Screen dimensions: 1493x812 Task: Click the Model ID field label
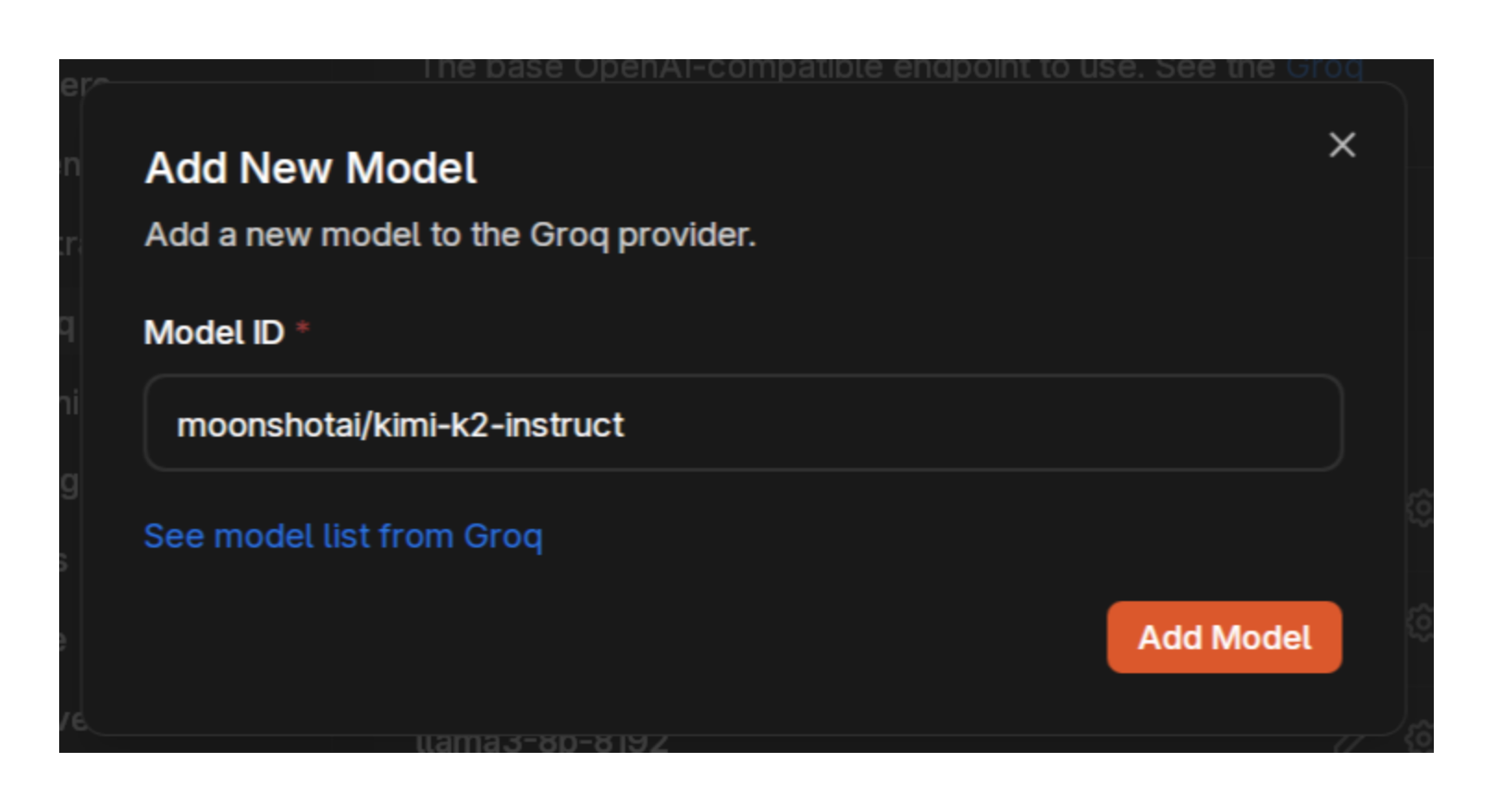tap(214, 331)
